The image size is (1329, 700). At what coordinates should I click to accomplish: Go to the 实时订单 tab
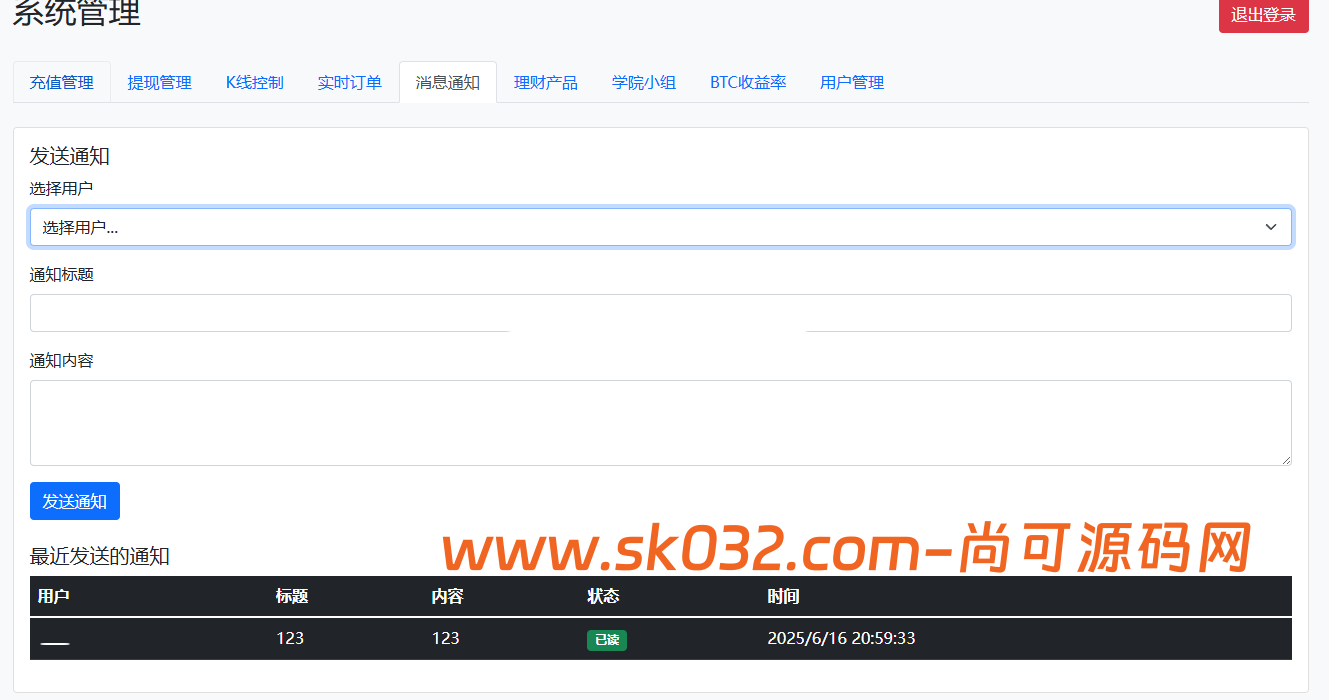(349, 82)
